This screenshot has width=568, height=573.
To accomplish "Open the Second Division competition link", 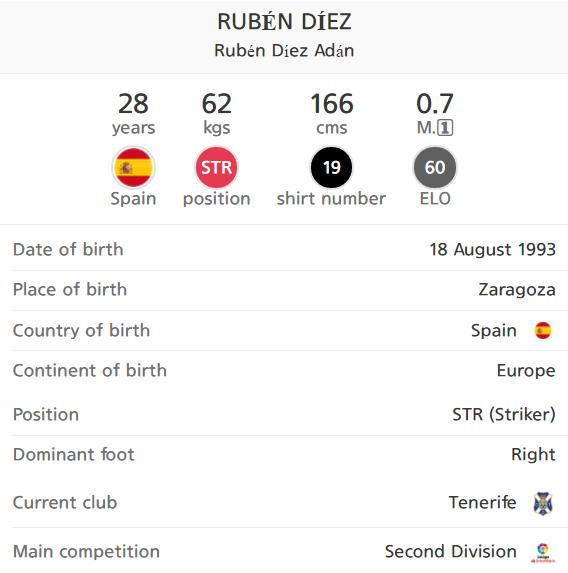I will 451,551.
